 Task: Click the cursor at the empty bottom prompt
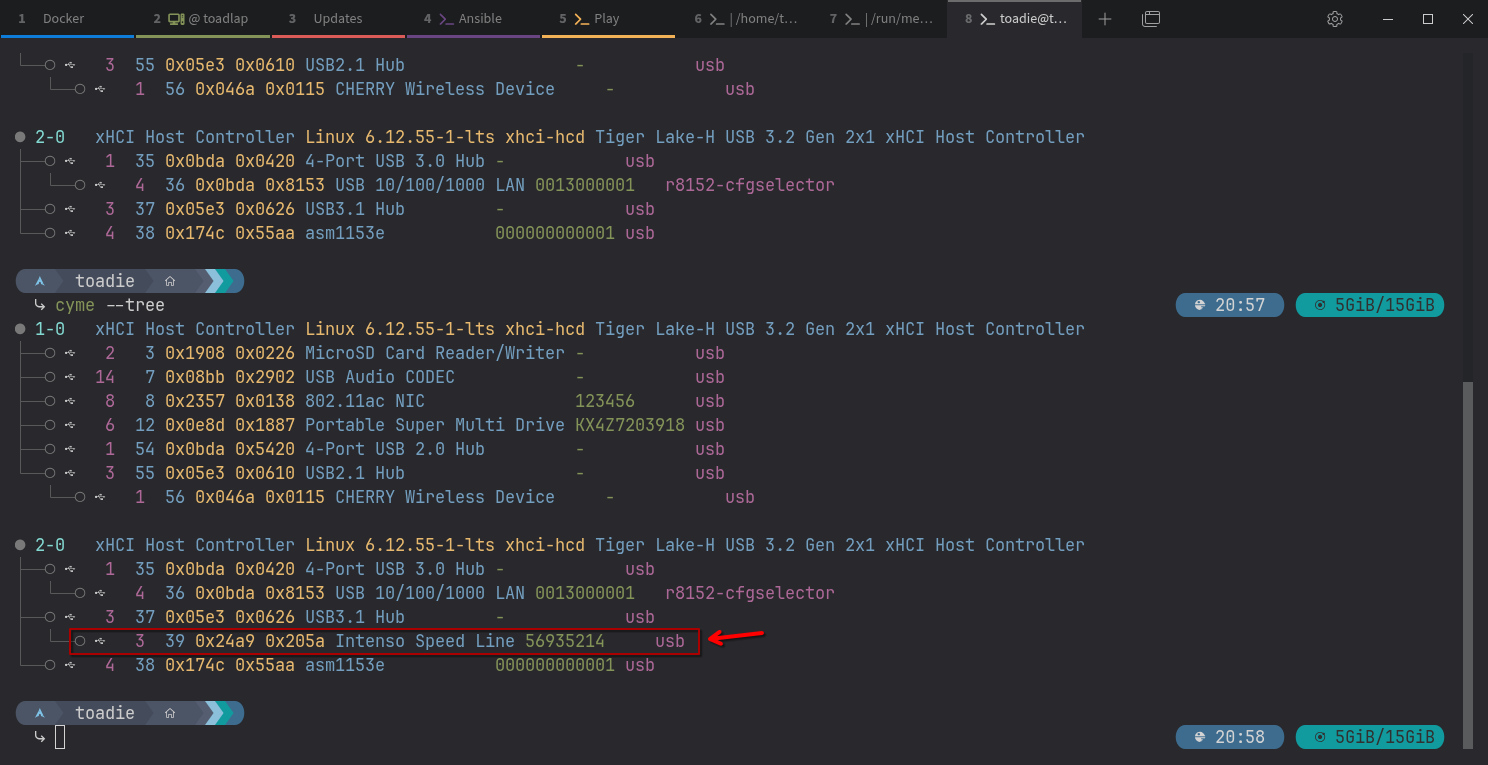click(x=60, y=737)
